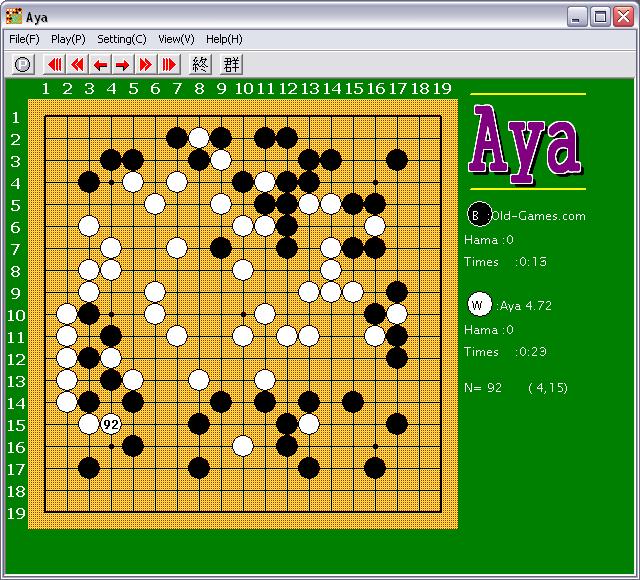The width and height of the screenshot is (640, 580).
Task: Open the Help(H) menu
Action: pyautogui.click(x=224, y=39)
